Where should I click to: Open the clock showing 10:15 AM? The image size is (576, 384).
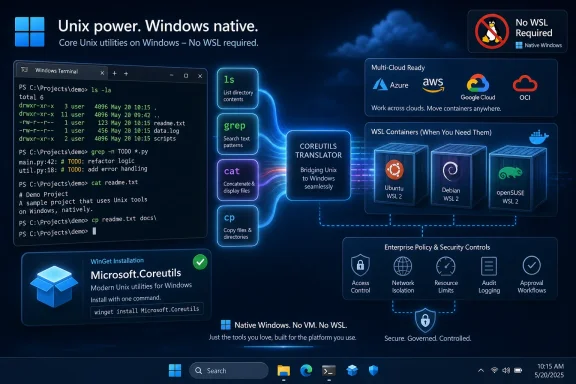click(550, 370)
